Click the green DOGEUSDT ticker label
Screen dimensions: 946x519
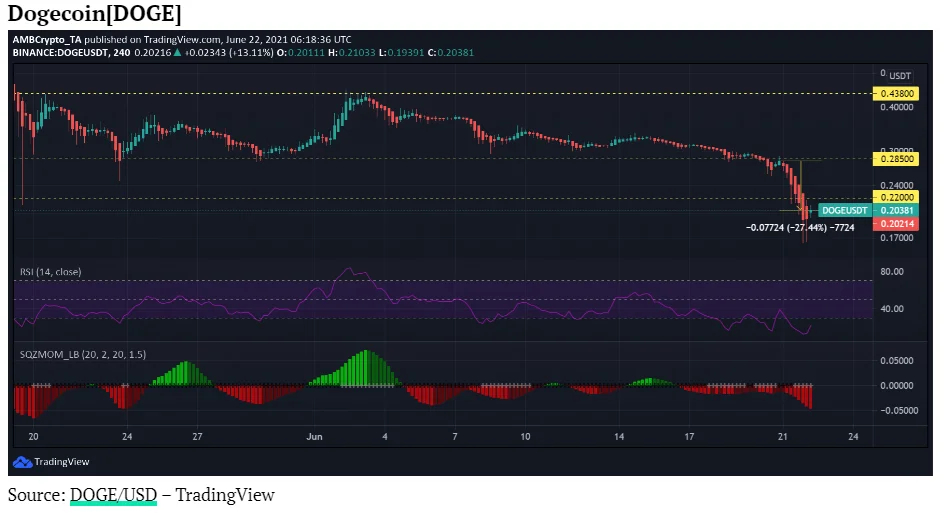pyautogui.click(x=845, y=211)
